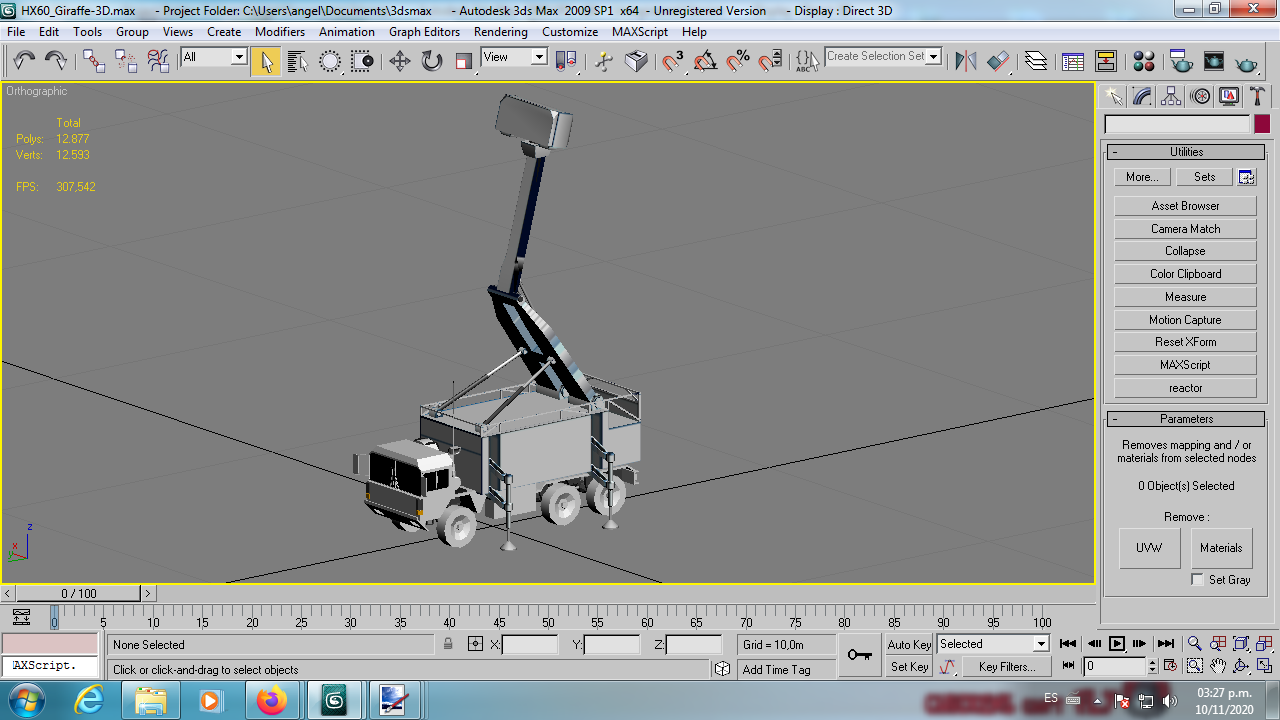This screenshot has width=1280, height=720.
Task: Click the object color swatch
Action: 1262,124
